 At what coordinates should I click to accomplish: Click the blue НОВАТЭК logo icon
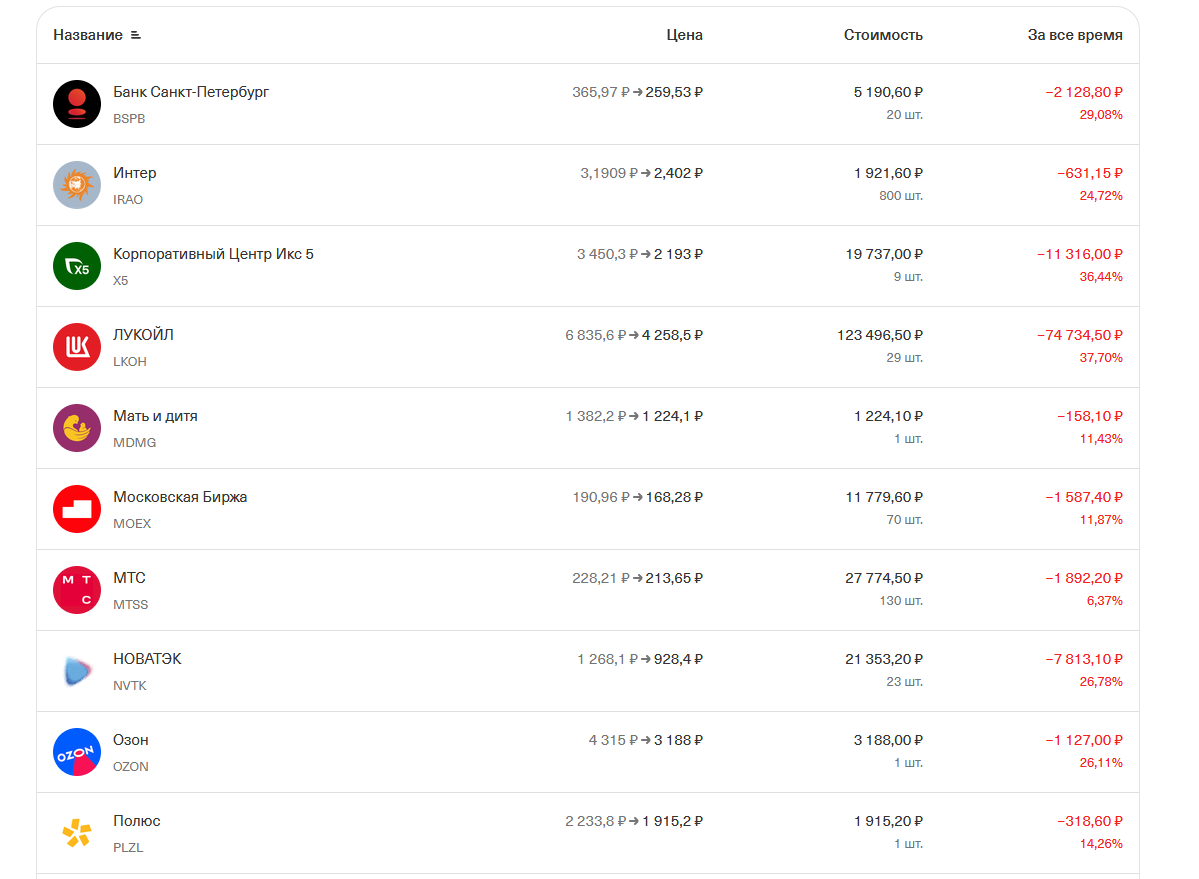(76, 671)
